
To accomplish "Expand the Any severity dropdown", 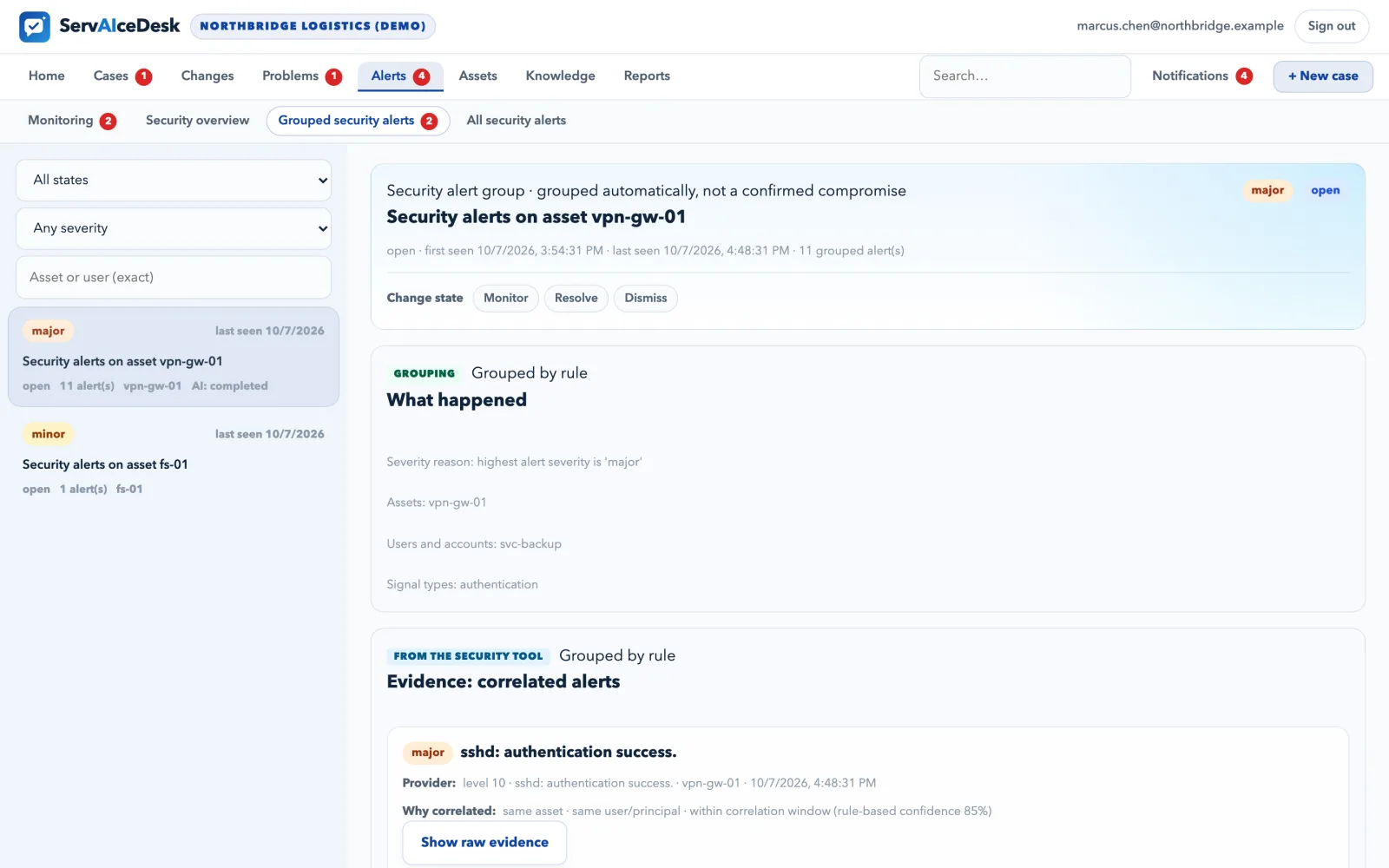I will 174,228.
